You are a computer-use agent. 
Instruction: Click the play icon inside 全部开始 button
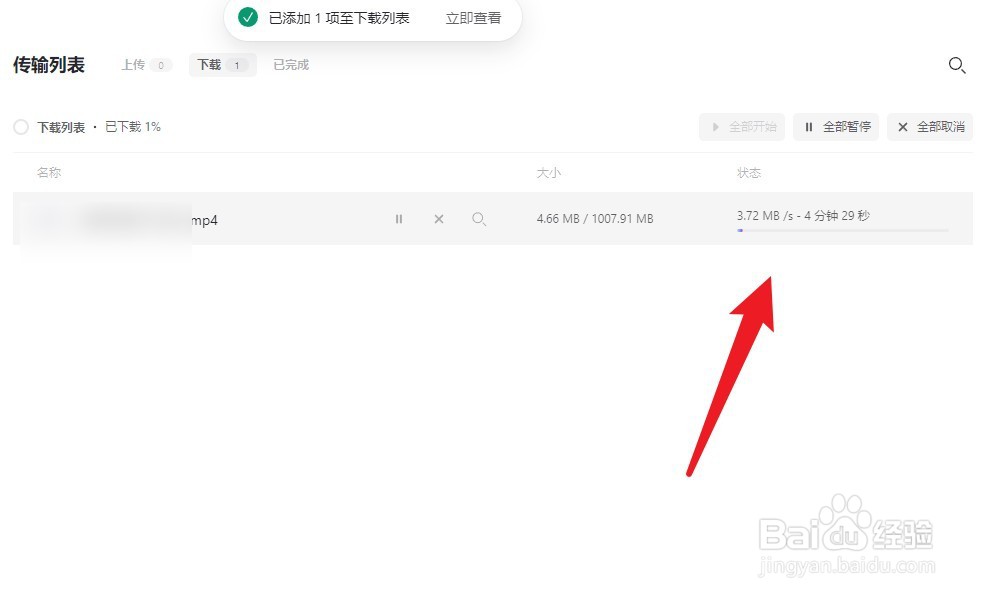(715, 127)
